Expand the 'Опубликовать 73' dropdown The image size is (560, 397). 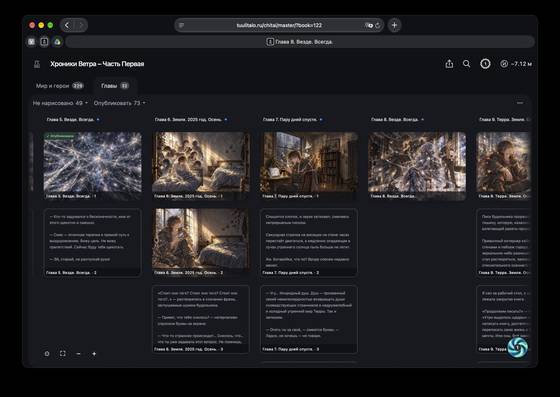tap(119, 103)
